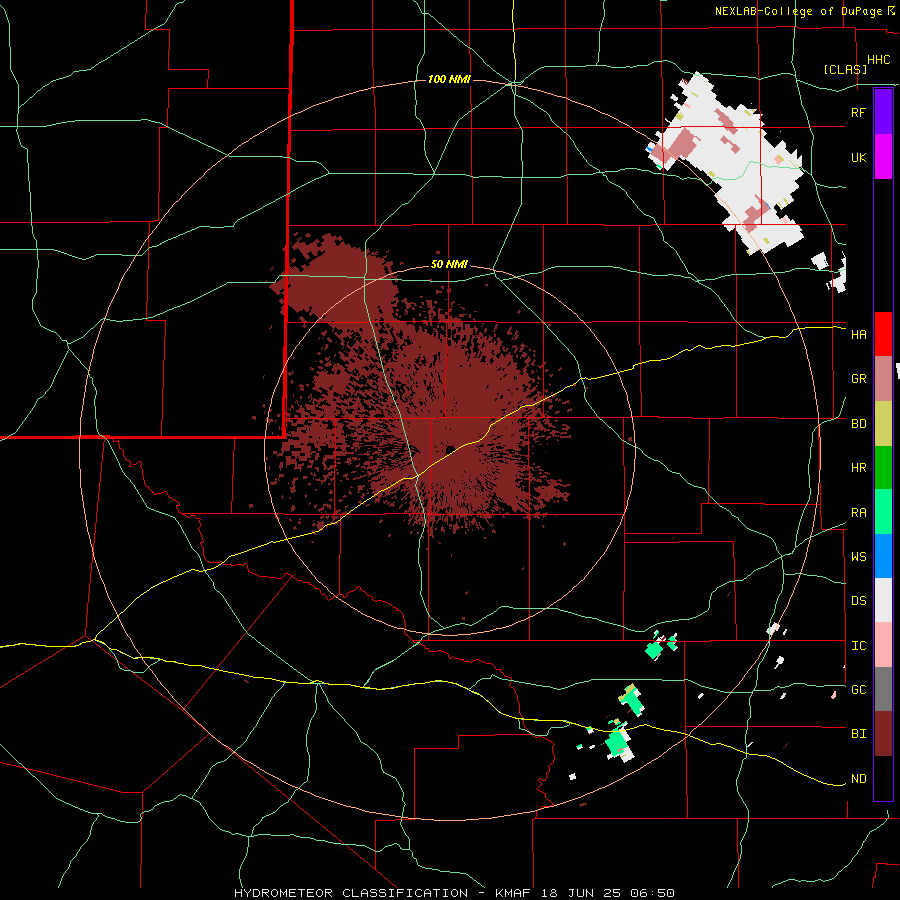This screenshot has height=900, width=900.
Task: Click the GR legend label
Action: [858, 379]
